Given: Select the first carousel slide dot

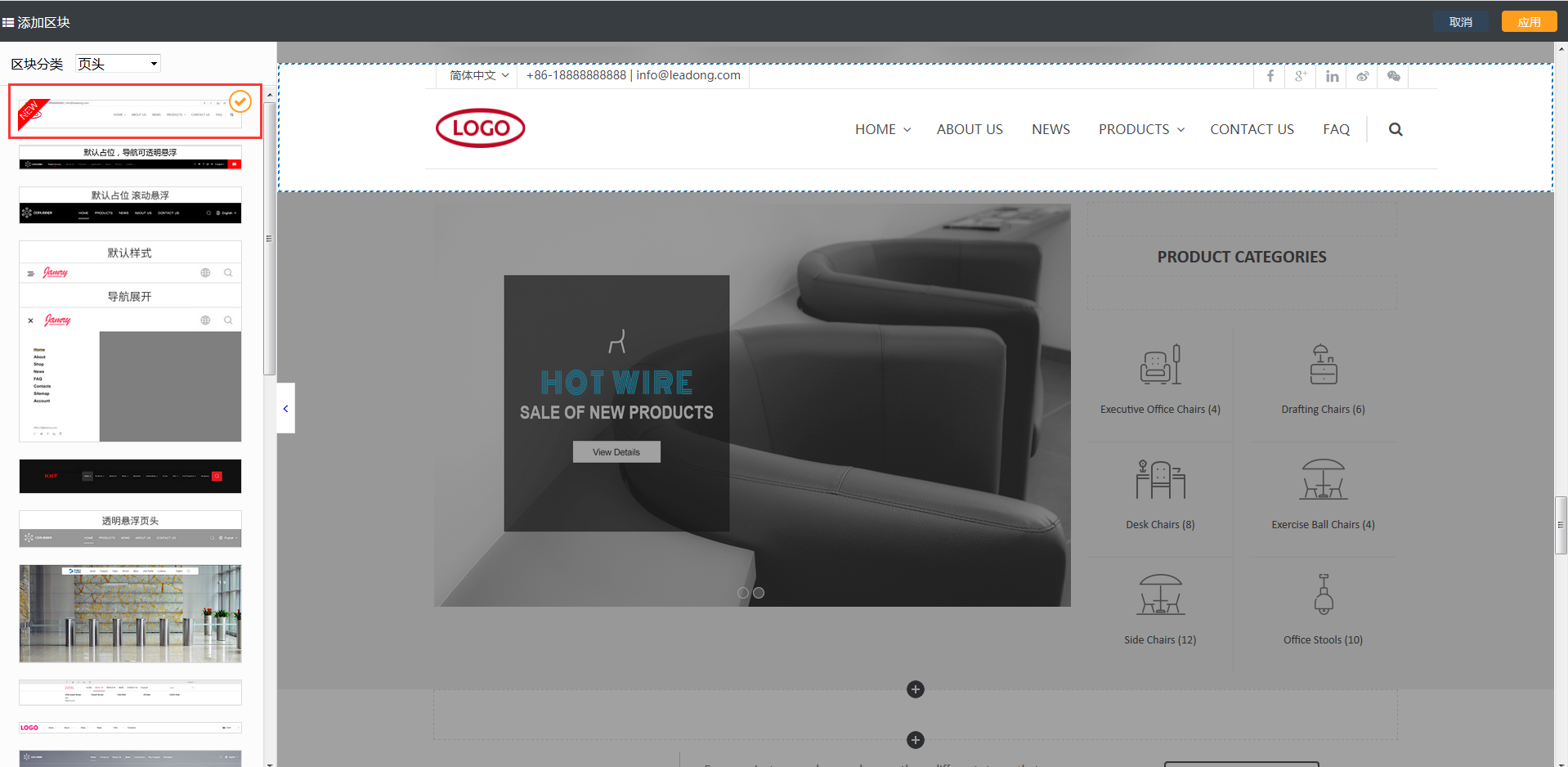Looking at the screenshot, I should [x=743, y=593].
